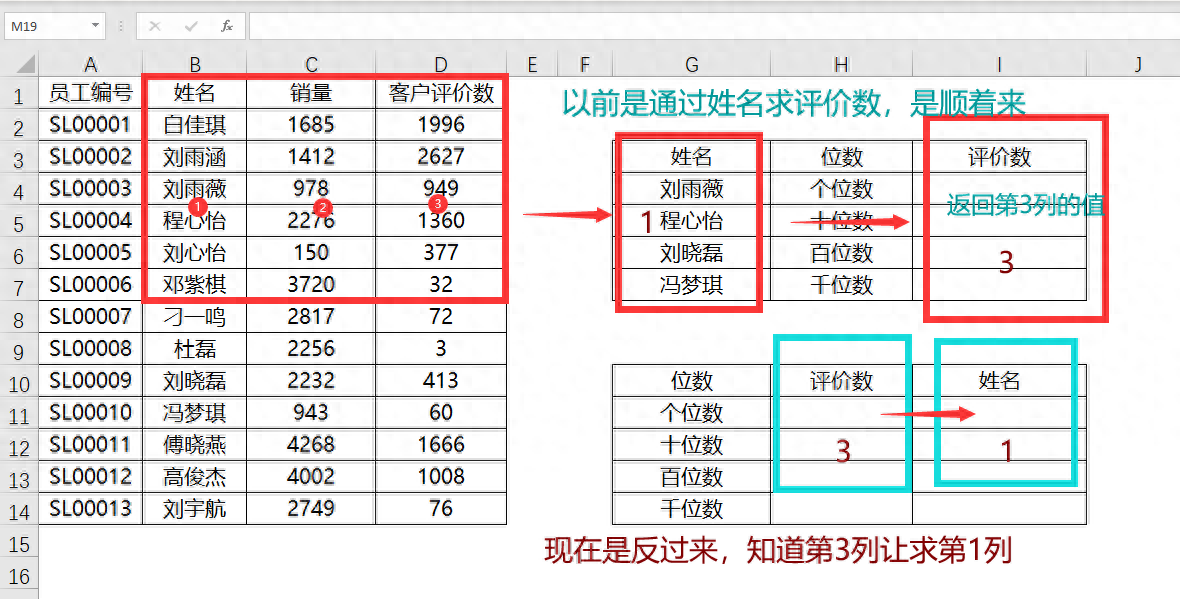Click review count cell 1008
The width and height of the screenshot is (1180, 599).
[441, 476]
